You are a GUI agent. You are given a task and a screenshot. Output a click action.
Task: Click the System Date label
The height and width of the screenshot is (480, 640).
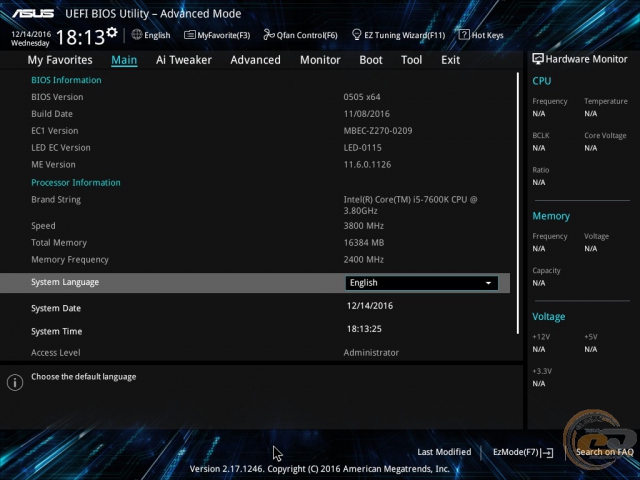click(56, 308)
